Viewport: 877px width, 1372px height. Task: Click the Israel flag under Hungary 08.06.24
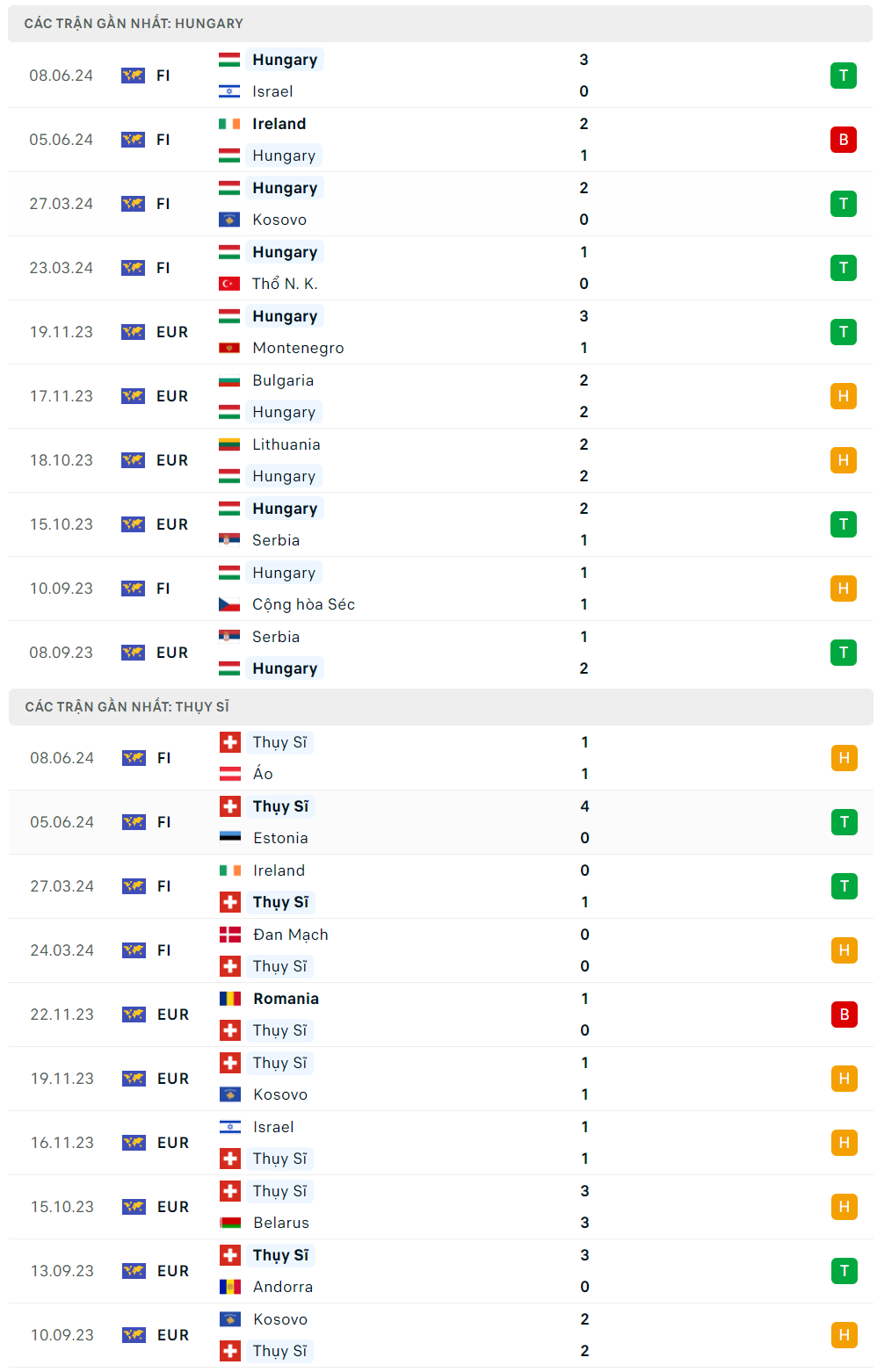click(x=229, y=91)
